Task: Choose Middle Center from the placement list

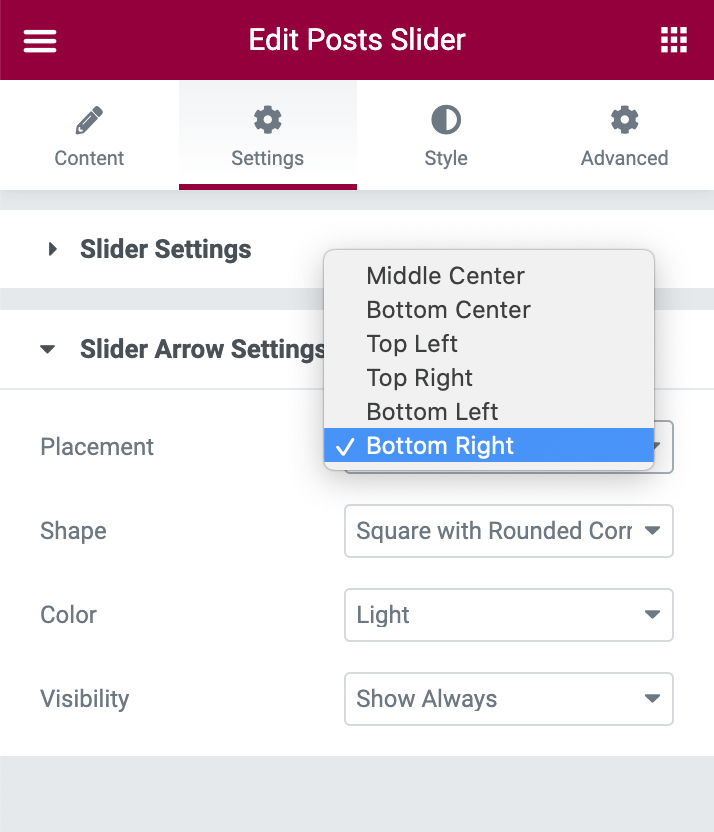Action: (x=445, y=276)
